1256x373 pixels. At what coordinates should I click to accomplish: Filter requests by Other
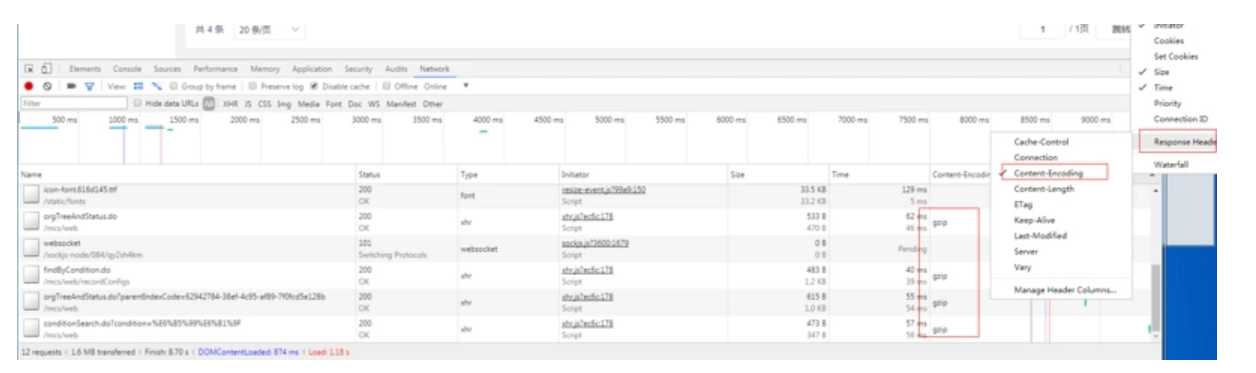click(x=432, y=103)
